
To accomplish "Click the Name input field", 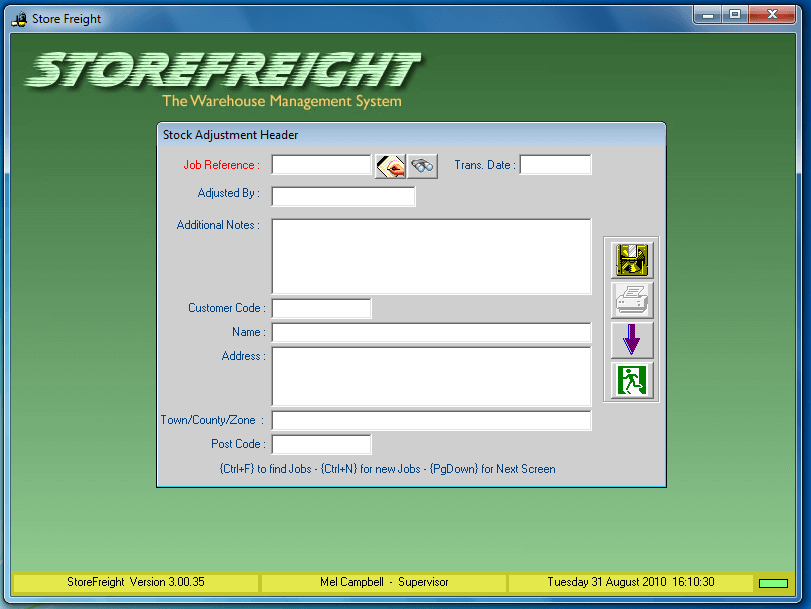I will tap(431, 332).
